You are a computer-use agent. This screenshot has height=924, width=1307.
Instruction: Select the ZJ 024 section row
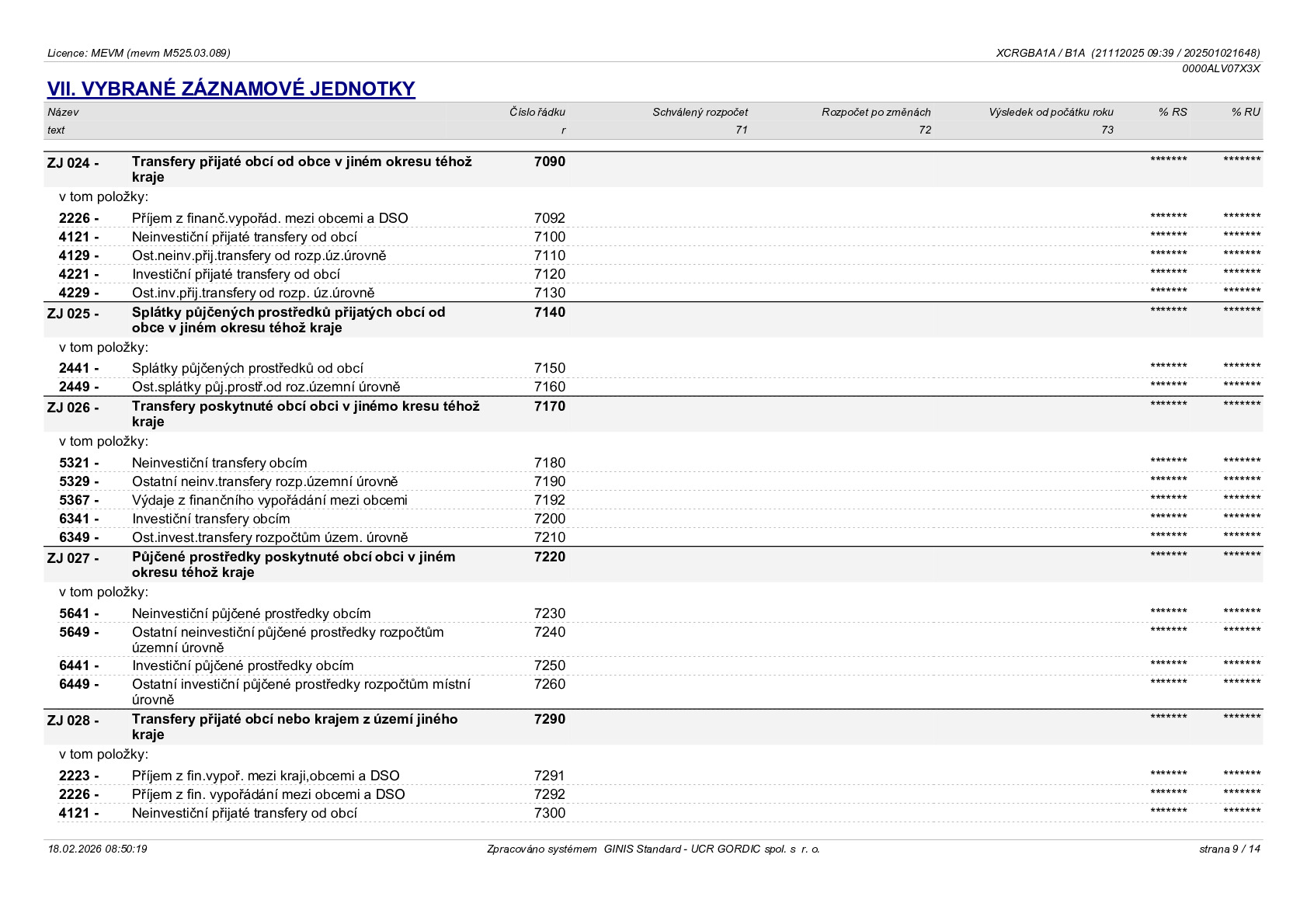tap(653, 169)
